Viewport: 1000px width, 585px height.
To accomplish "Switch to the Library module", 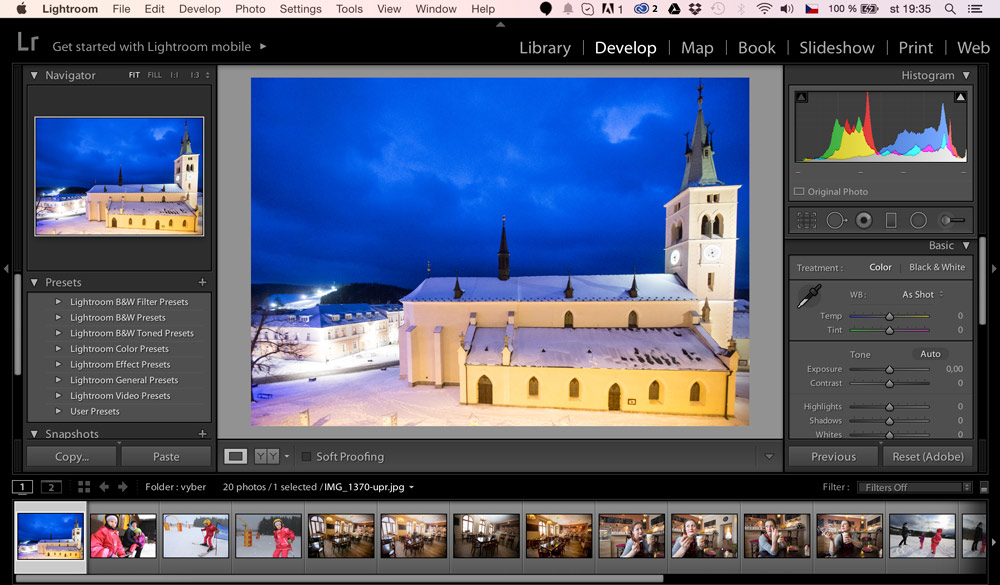I will (544, 48).
